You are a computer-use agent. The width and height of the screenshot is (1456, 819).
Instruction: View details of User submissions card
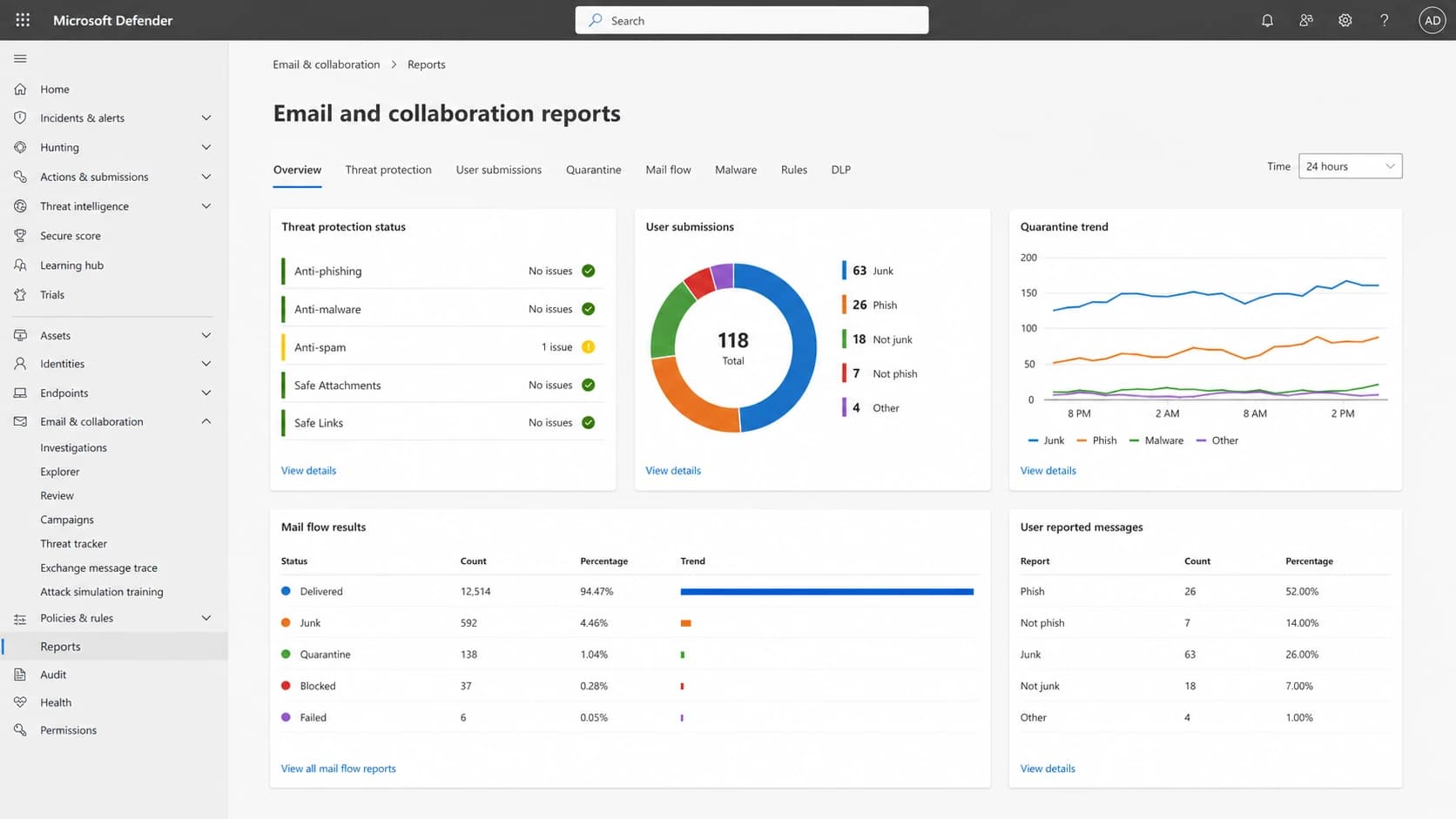[673, 470]
